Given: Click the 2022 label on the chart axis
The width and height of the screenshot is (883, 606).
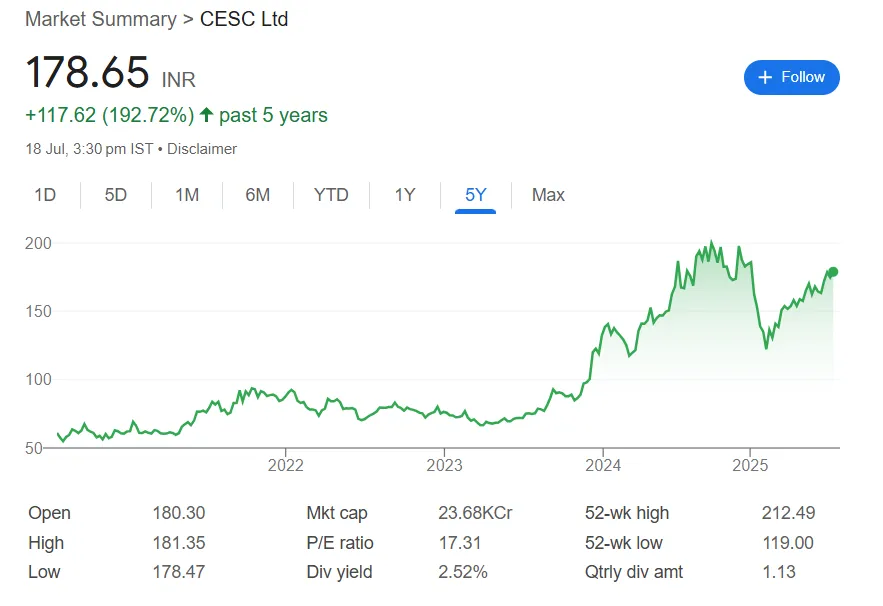Looking at the screenshot, I should [x=286, y=465].
